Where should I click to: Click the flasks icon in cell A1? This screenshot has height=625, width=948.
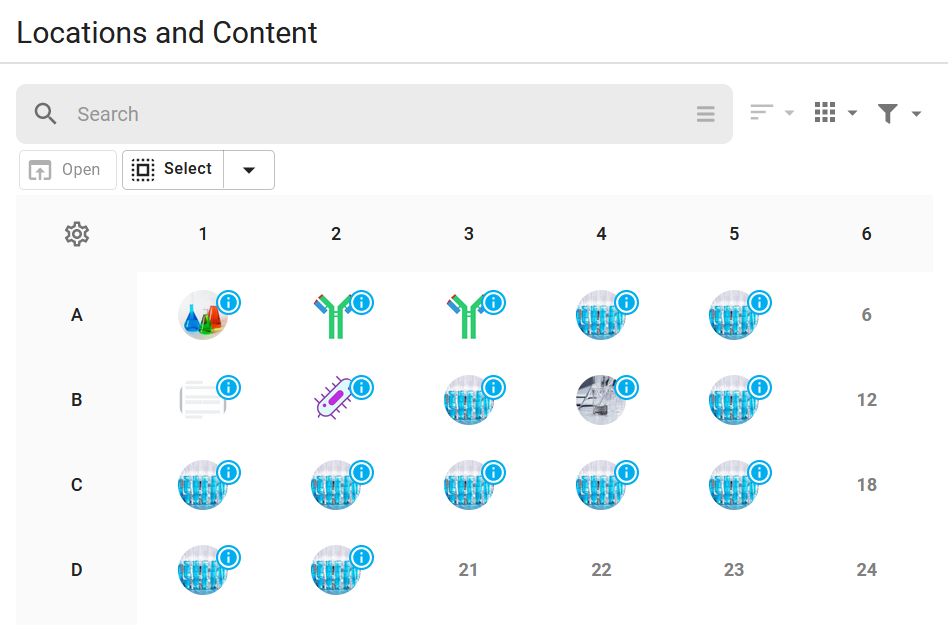point(203,315)
